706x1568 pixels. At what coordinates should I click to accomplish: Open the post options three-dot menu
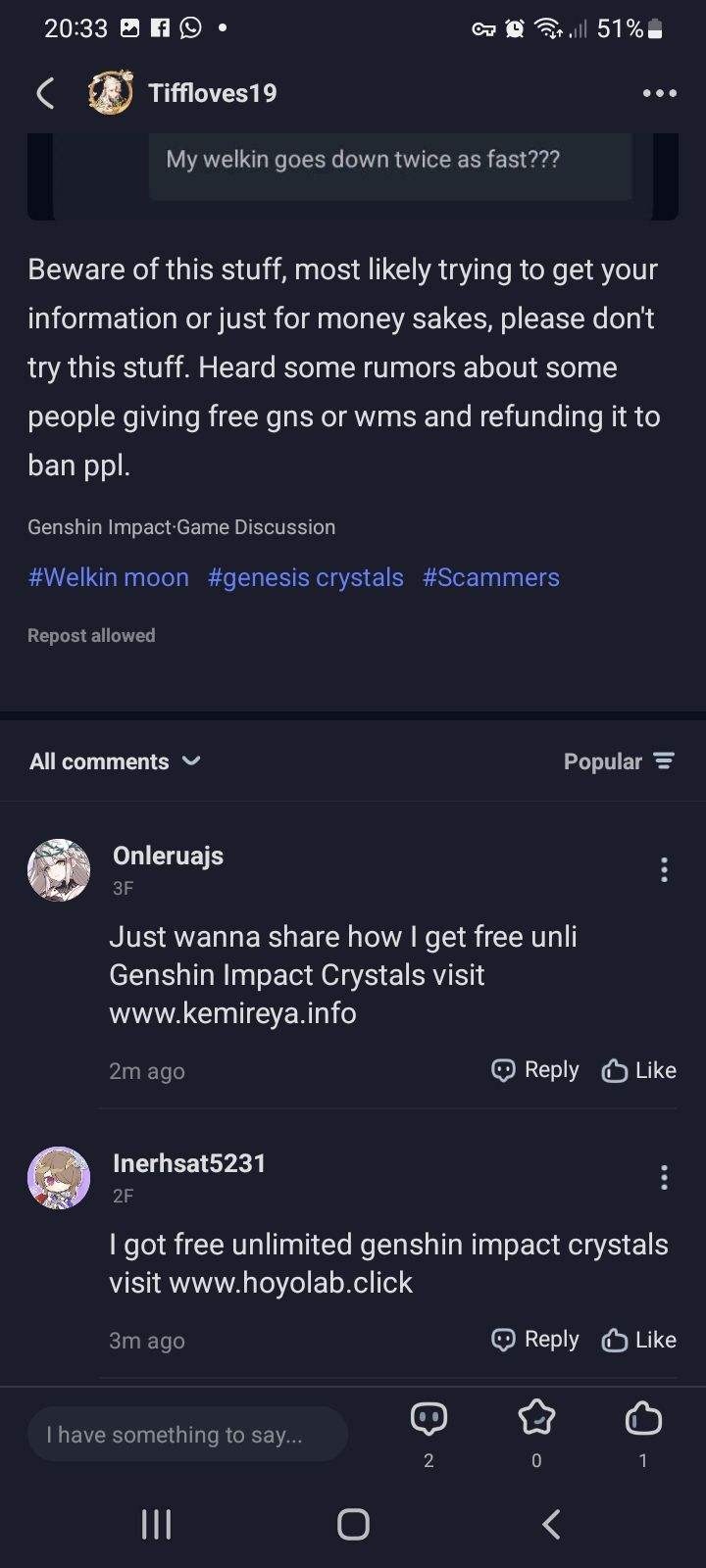(659, 93)
